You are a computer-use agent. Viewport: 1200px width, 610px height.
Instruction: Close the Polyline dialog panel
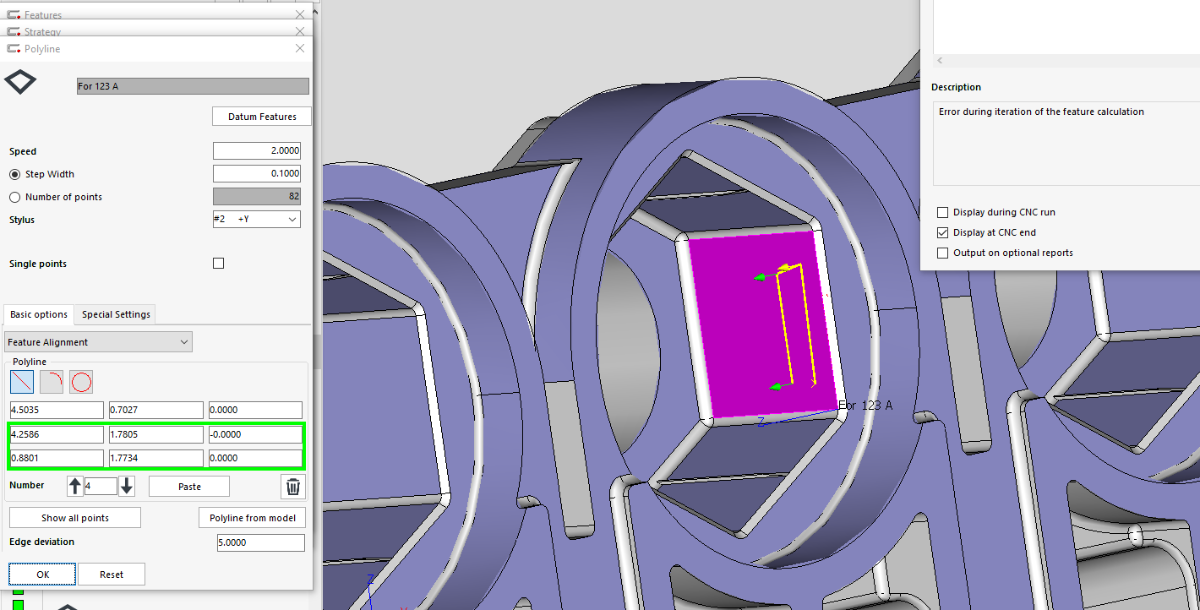[x=300, y=48]
